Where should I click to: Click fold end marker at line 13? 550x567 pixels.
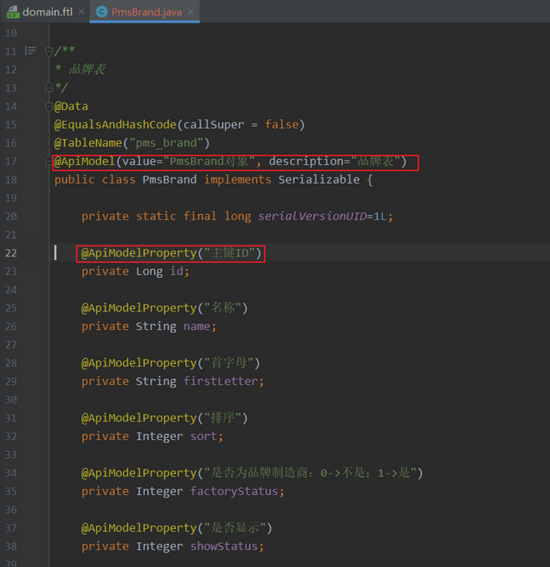click(x=49, y=87)
